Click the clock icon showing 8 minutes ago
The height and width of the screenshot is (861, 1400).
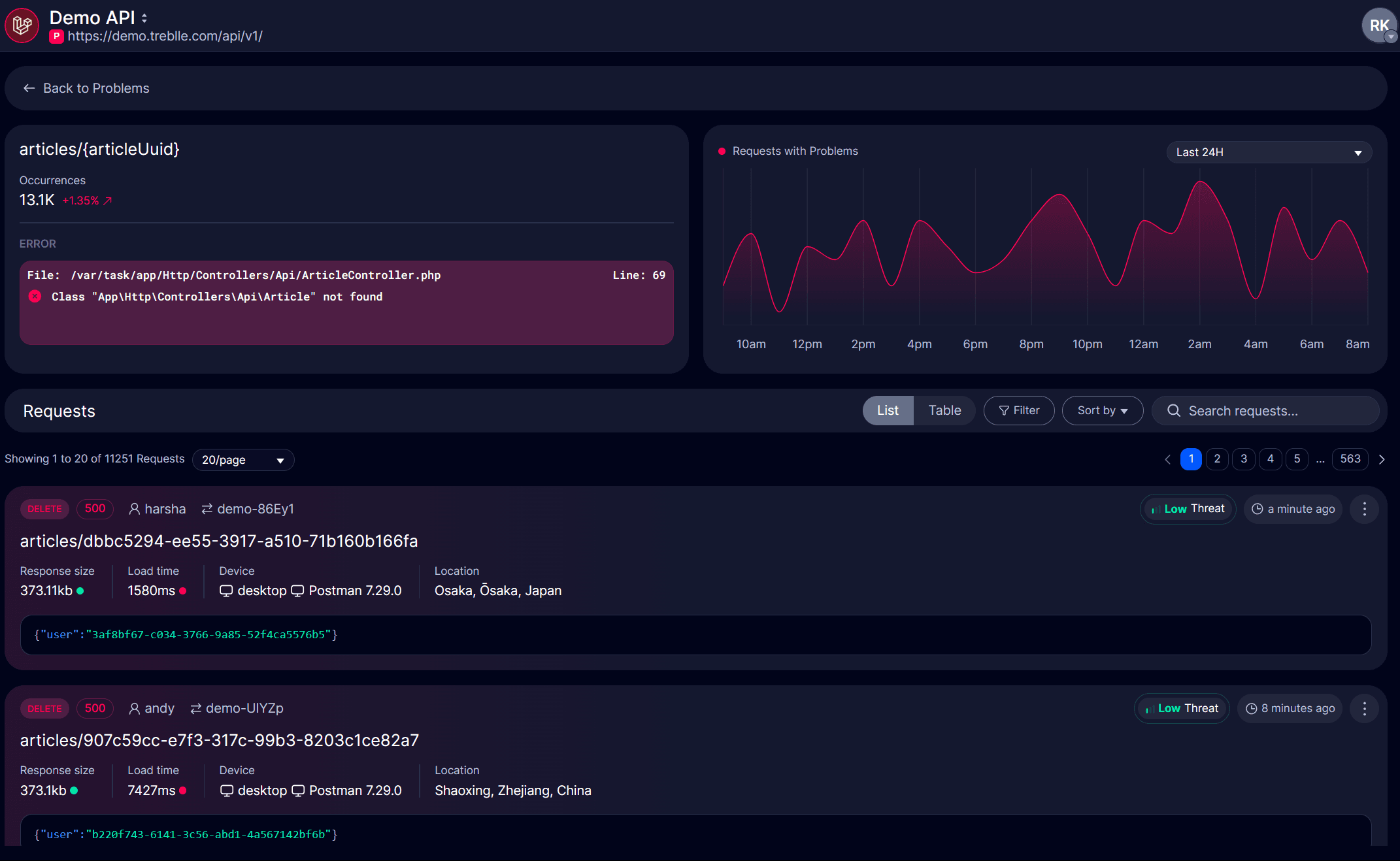click(x=1250, y=708)
